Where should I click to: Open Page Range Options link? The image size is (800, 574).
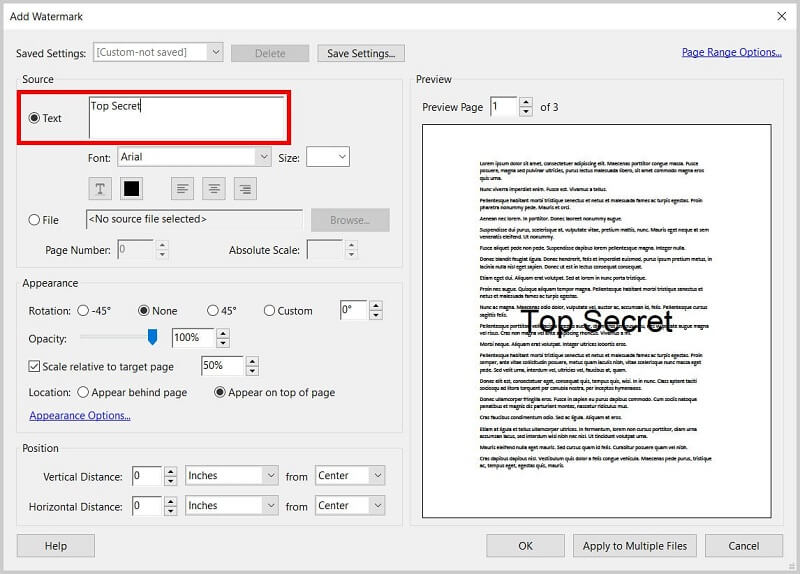pos(731,52)
